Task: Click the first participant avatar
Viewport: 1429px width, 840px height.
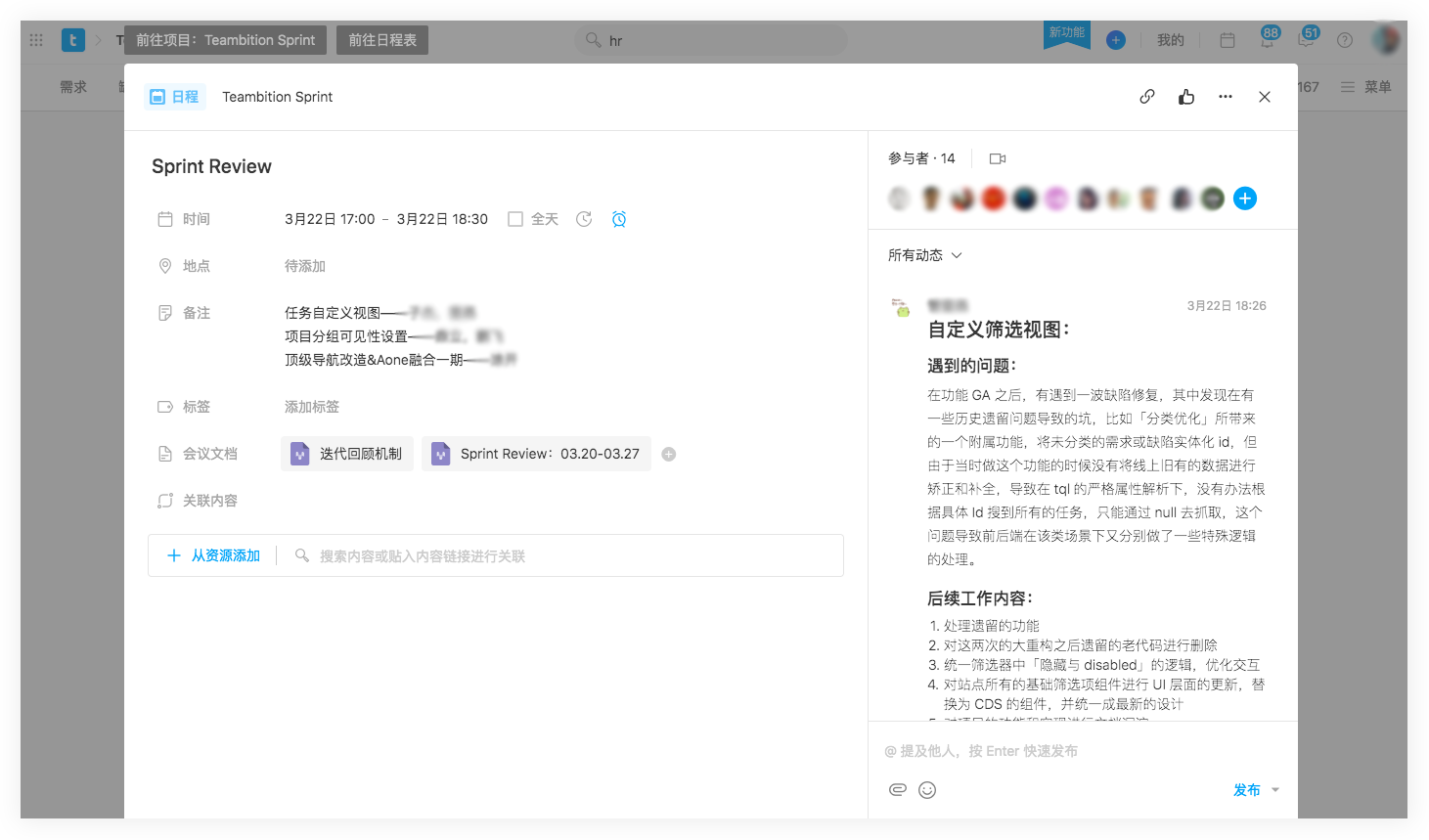Action: click(900, 199)
